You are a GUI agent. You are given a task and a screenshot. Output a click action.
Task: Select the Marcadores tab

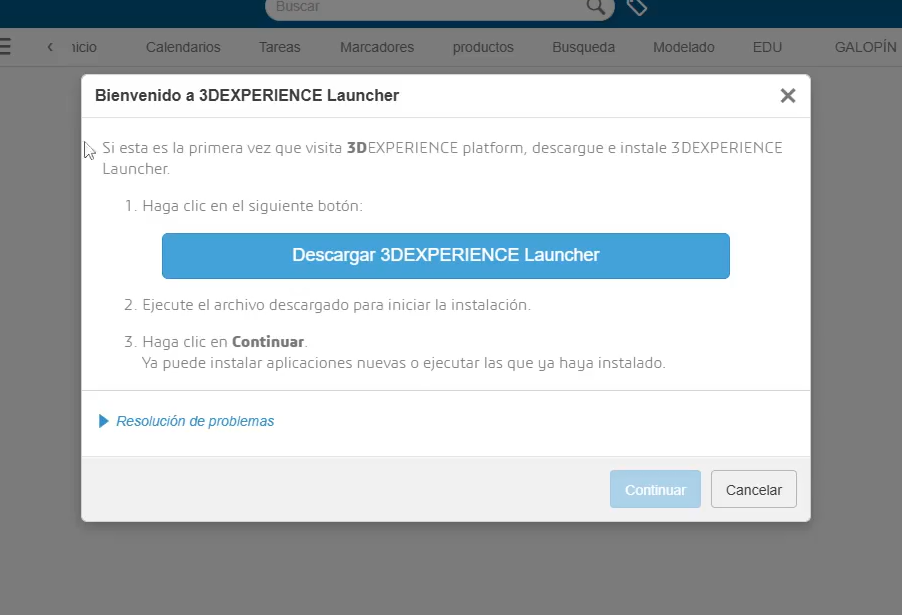click(376, 47)
